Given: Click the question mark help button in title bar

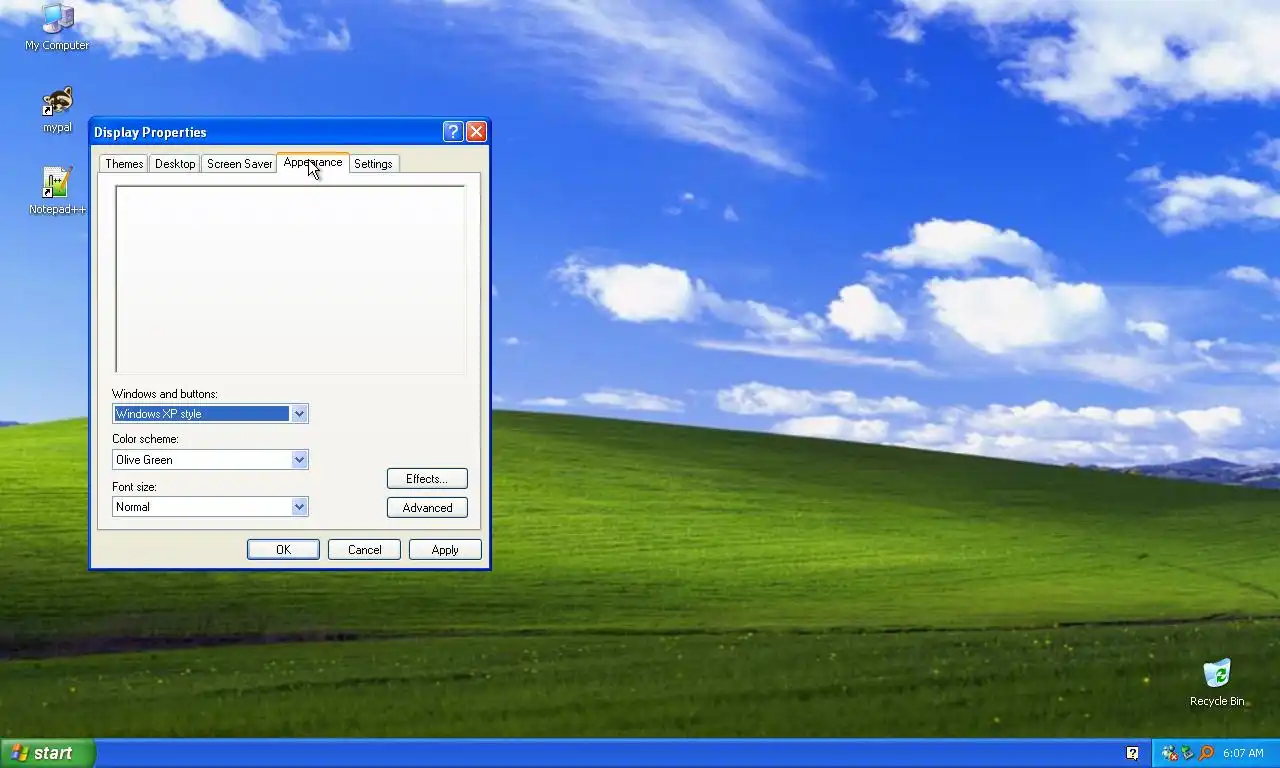Looking at the screenshot, I should click(453, 132).
